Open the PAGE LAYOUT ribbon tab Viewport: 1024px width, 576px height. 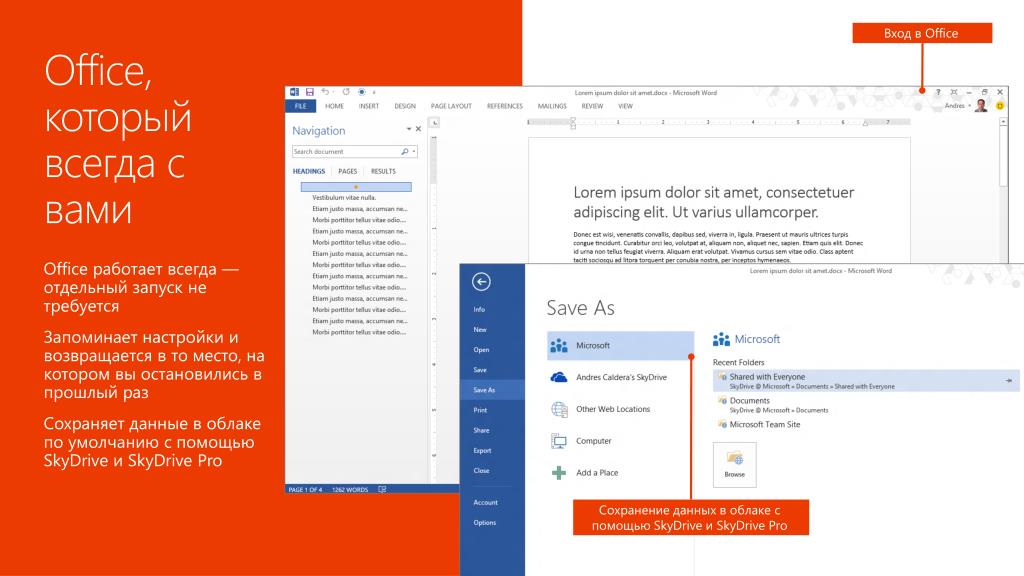pos(451,106)
